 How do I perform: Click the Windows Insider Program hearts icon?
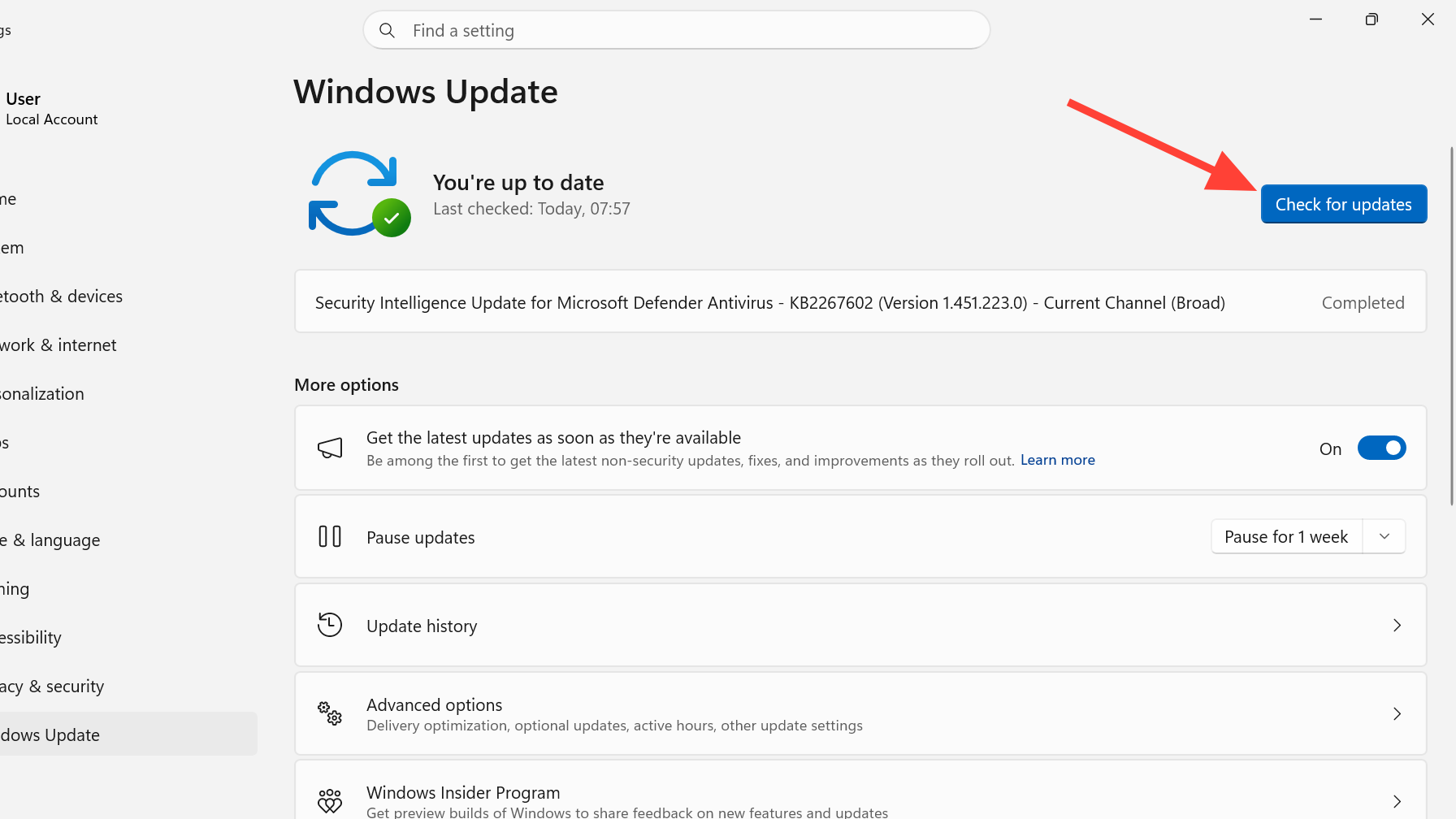pos(330,801)
